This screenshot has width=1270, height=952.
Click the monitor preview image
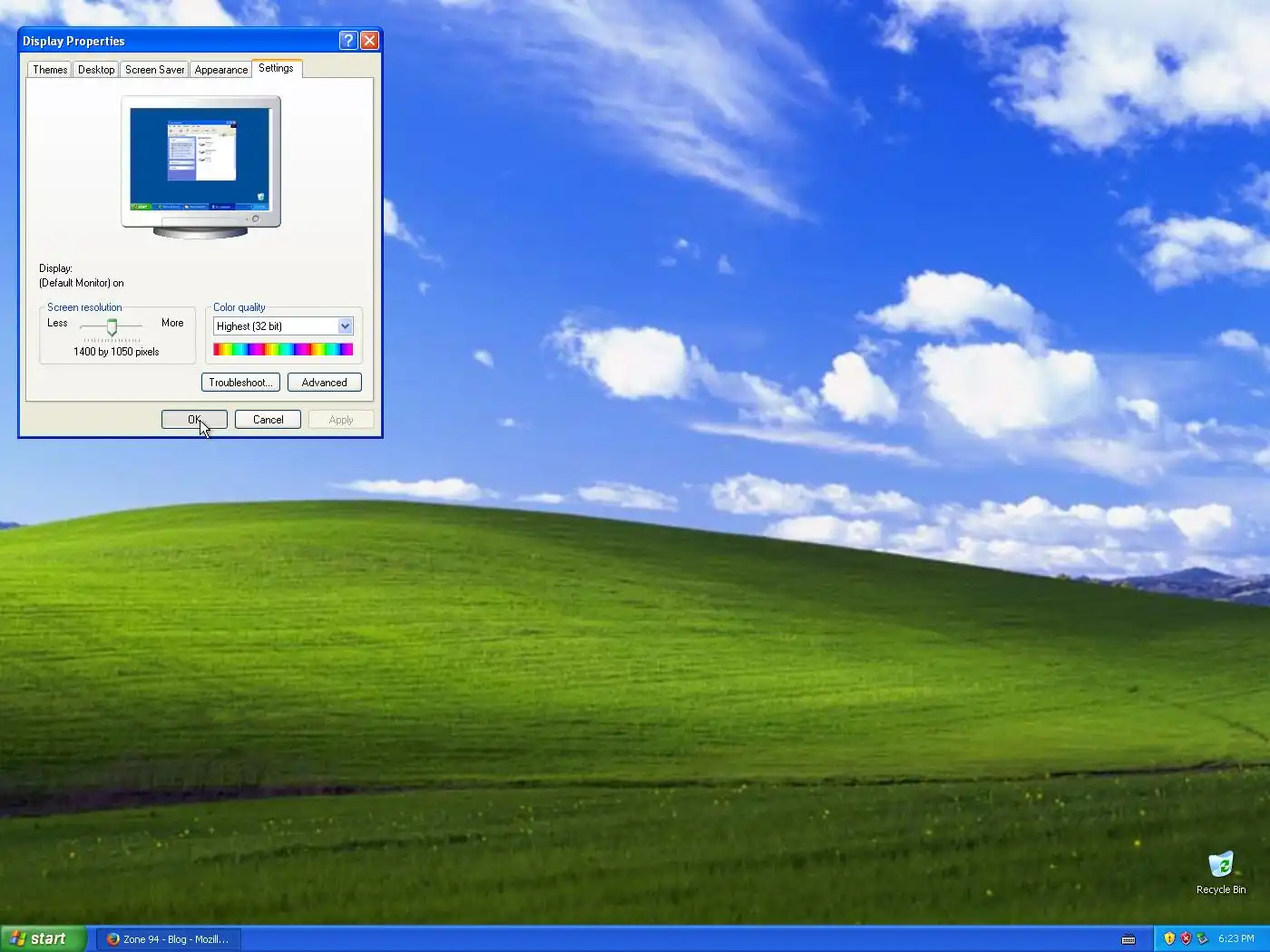point(200,167)
